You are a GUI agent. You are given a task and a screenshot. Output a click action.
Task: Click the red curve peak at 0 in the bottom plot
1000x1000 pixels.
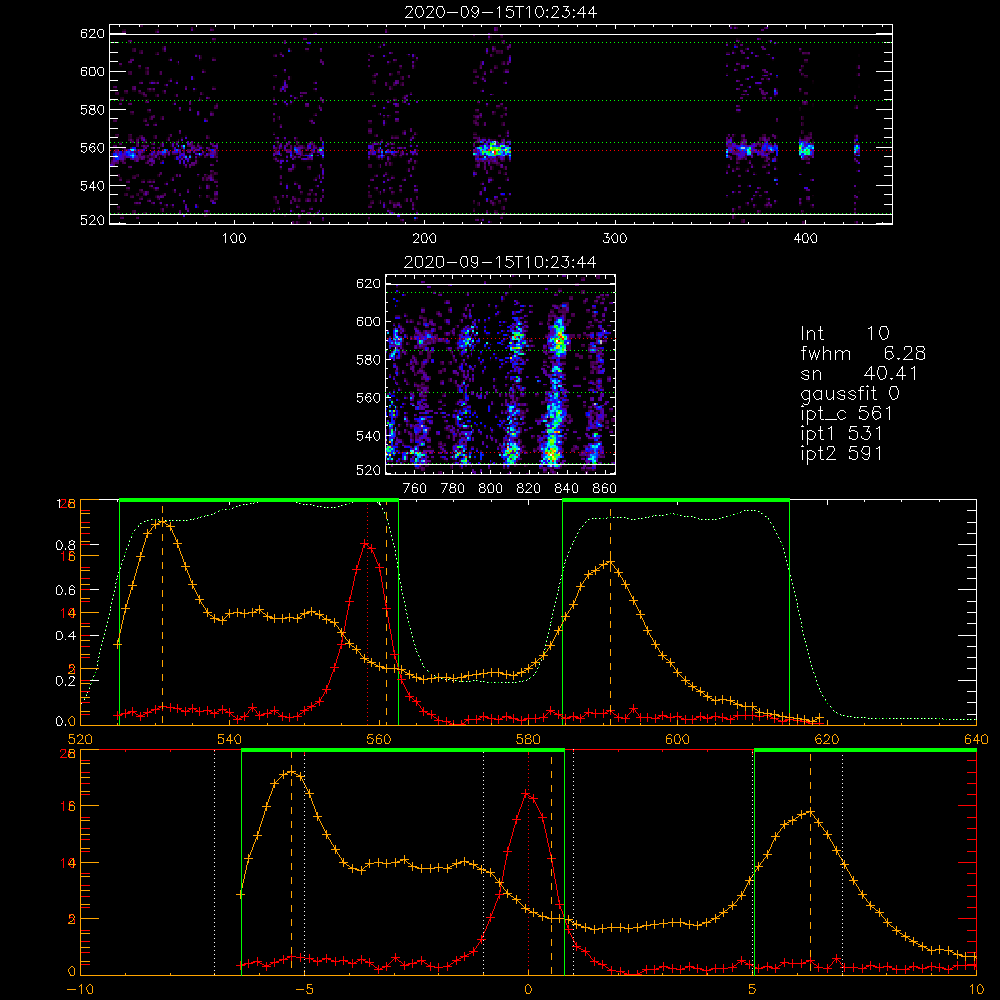[527, 794]
